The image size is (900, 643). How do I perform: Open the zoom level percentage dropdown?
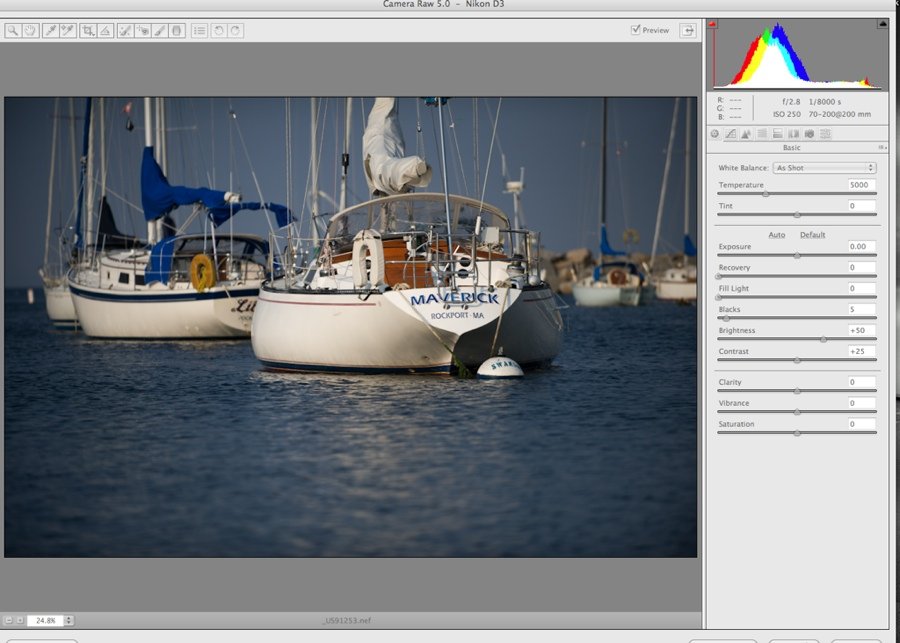tap(68, 620)
